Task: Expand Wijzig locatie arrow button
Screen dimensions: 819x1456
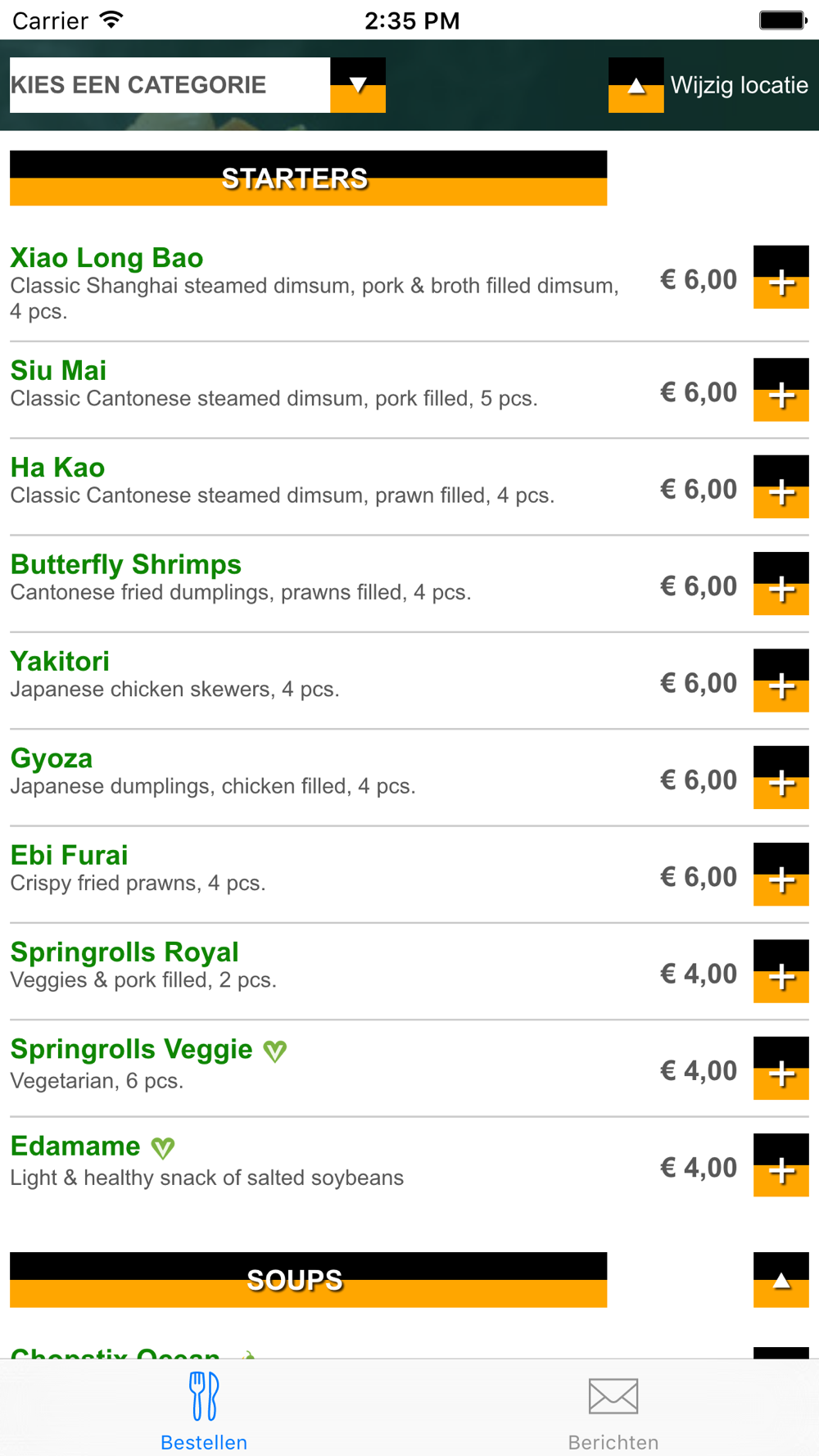Action: [x=636, y=85]
